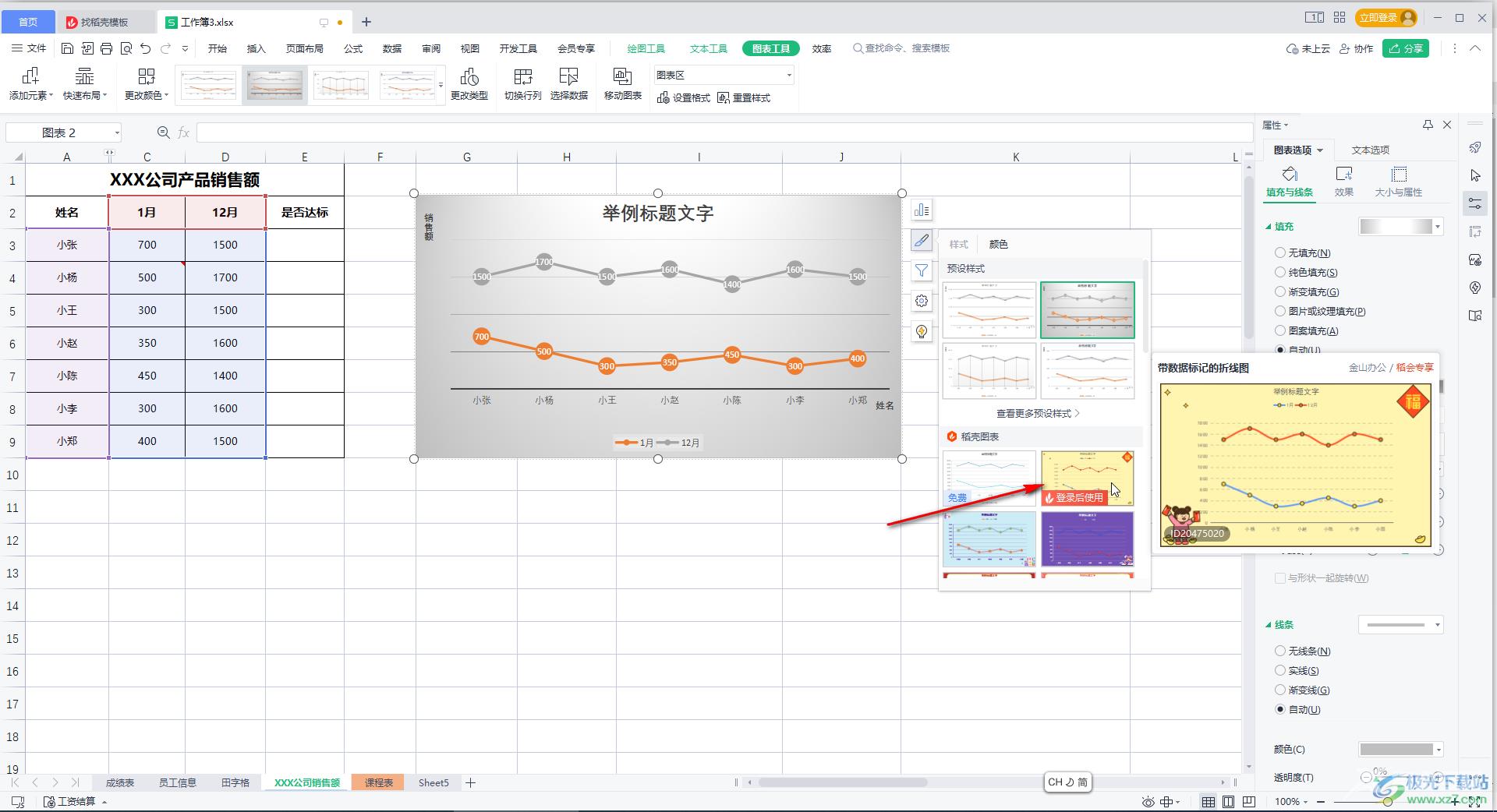The height and width of the screenshot is (812, 1497).
Task: Open Select Data (选择数据)
Action: [569, 84]
